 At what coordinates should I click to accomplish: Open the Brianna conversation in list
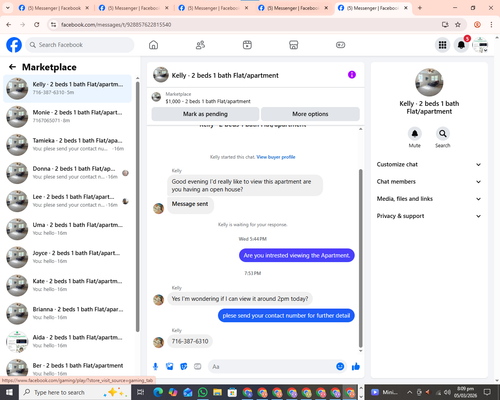(67, 313)
